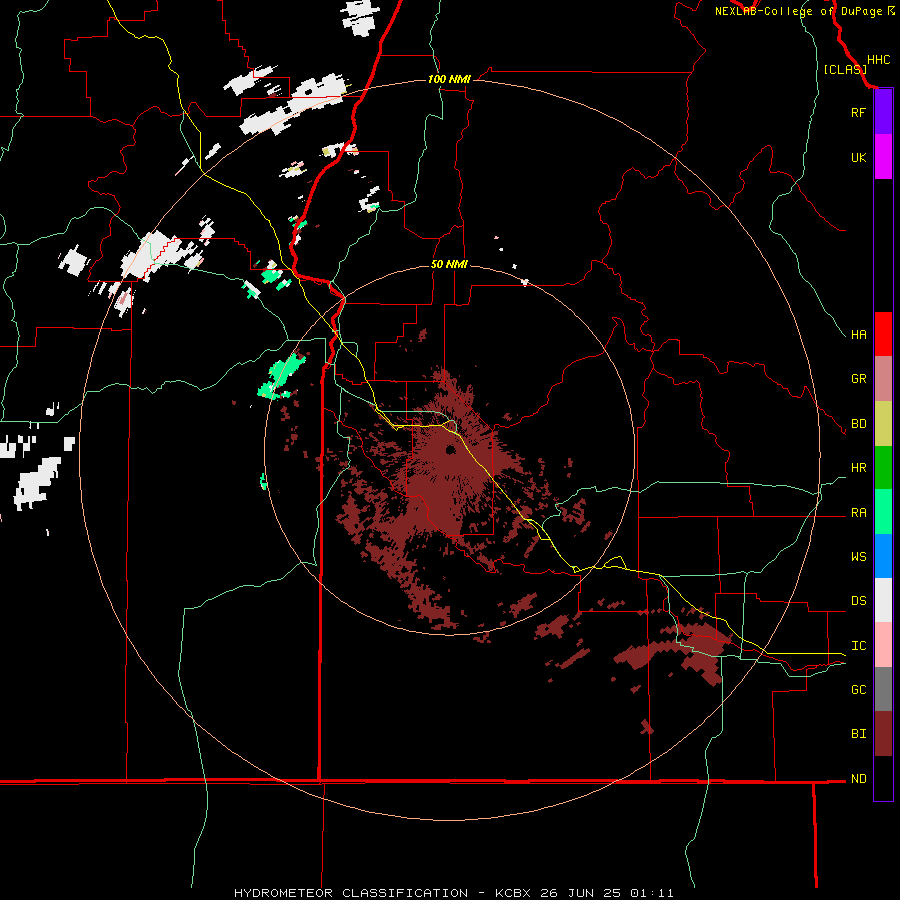
Task: Click the HYDROMETEOR CLASSIFICATION title text
Action: pos(351,893)
